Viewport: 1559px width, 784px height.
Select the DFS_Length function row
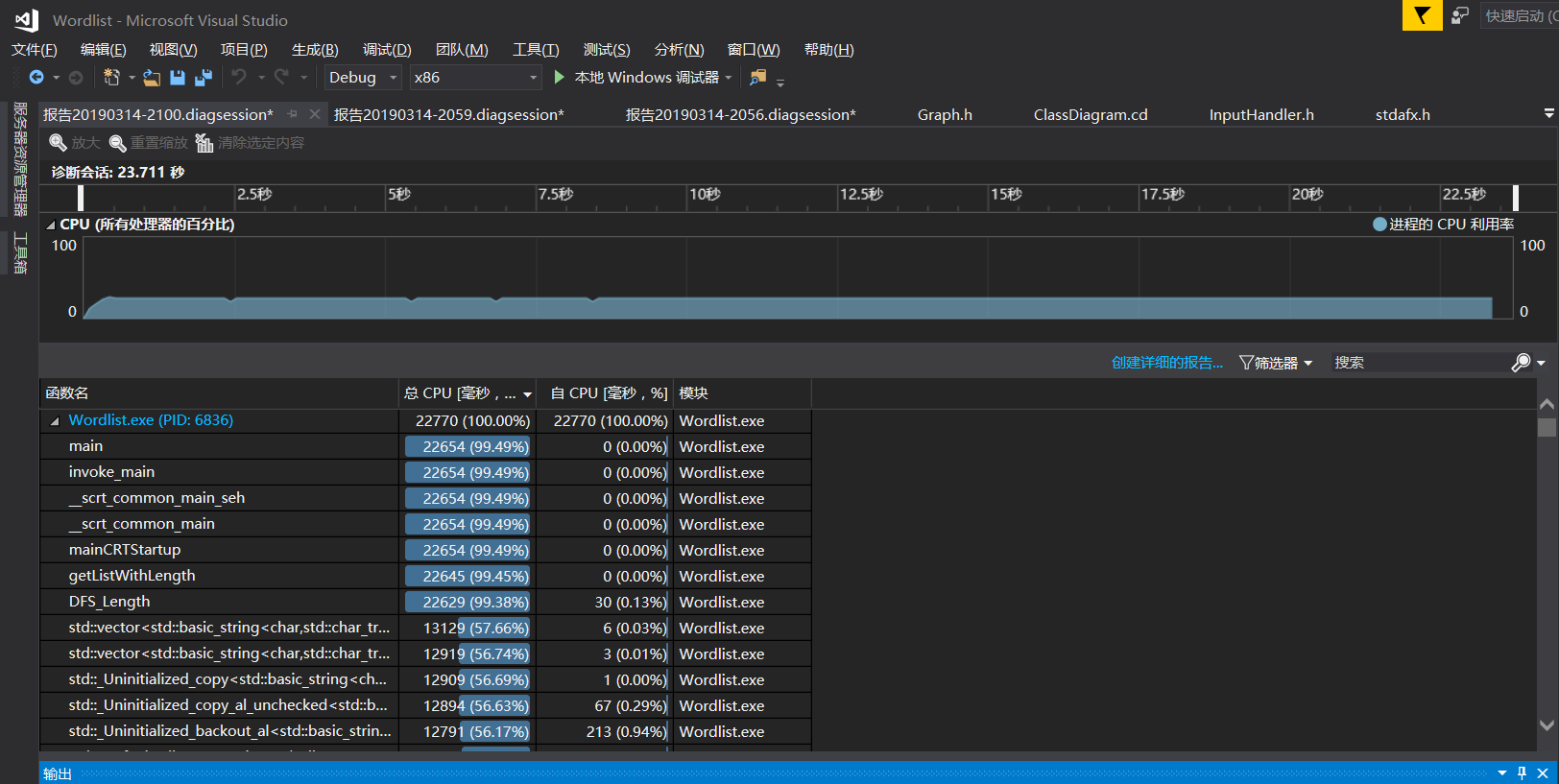(x=425, y=602)
